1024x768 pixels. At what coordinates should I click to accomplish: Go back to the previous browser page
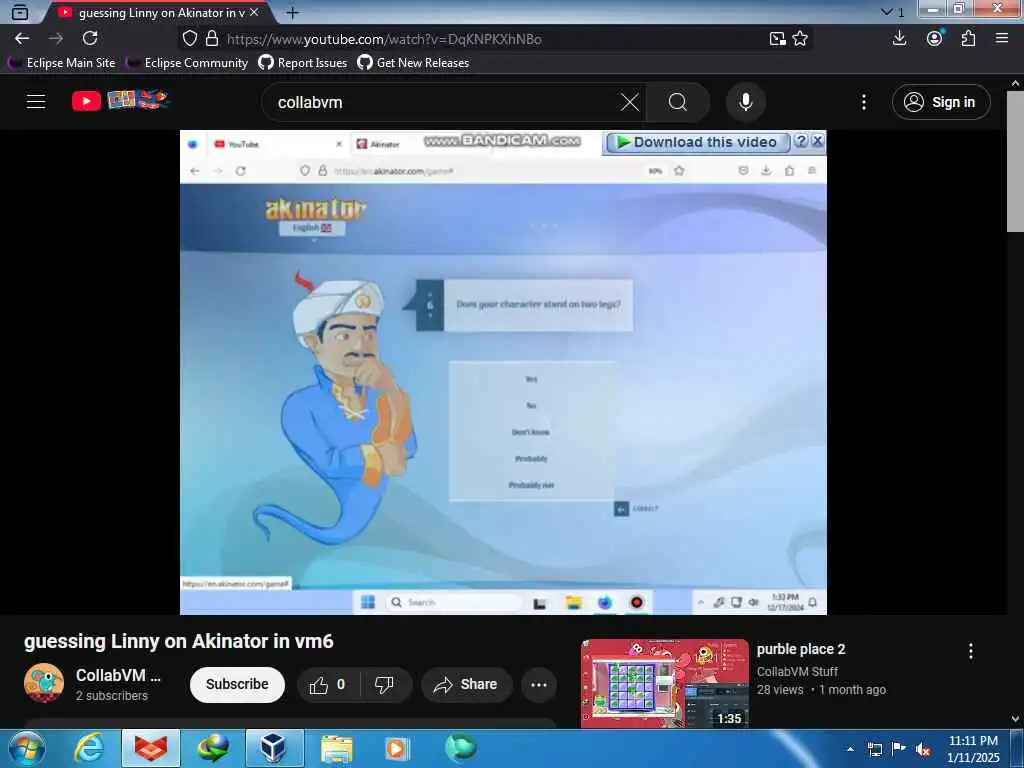22,39
